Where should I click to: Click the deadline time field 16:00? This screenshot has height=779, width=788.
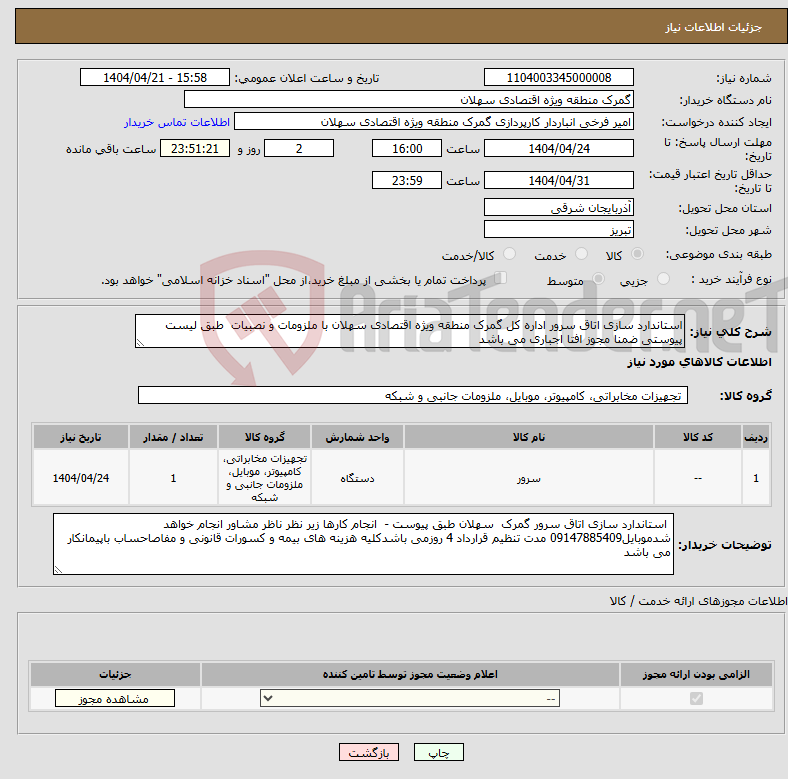[407, 148]
